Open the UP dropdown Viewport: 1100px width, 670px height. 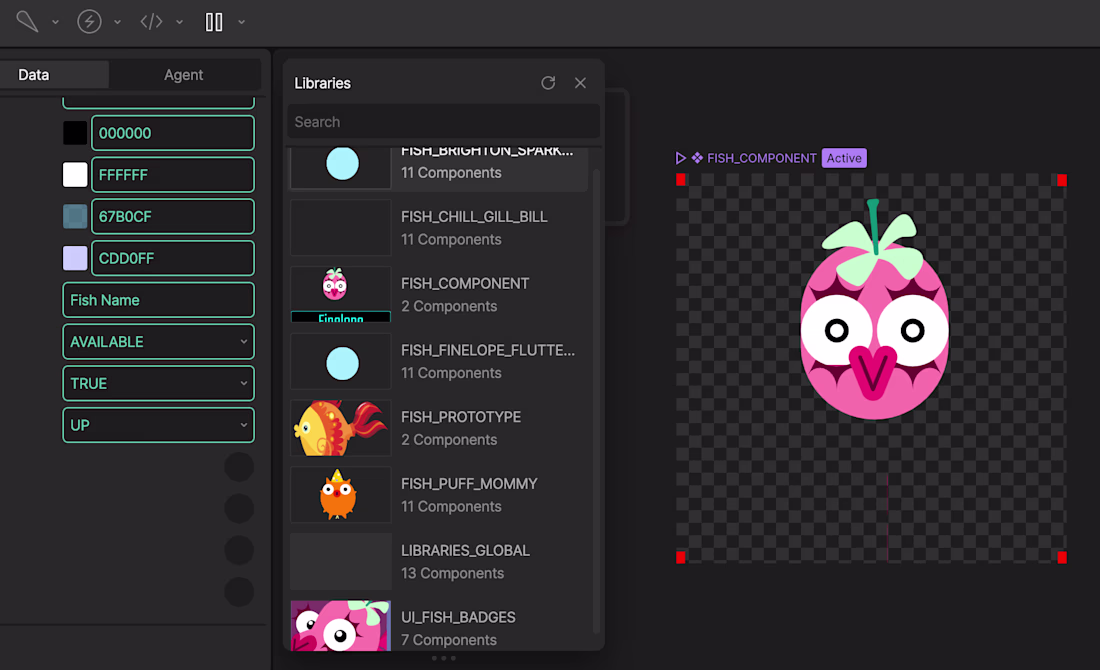point(159,425)
